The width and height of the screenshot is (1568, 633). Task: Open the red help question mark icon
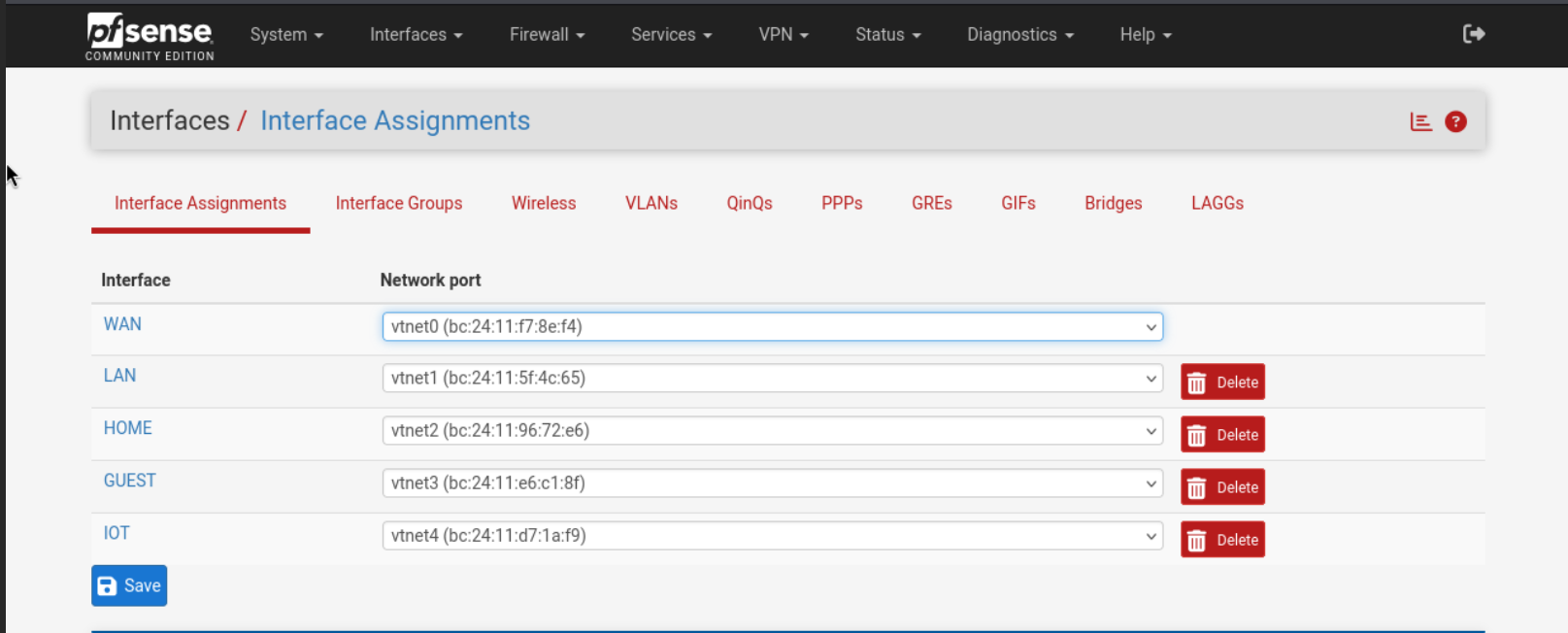[x=1455, y=121]
